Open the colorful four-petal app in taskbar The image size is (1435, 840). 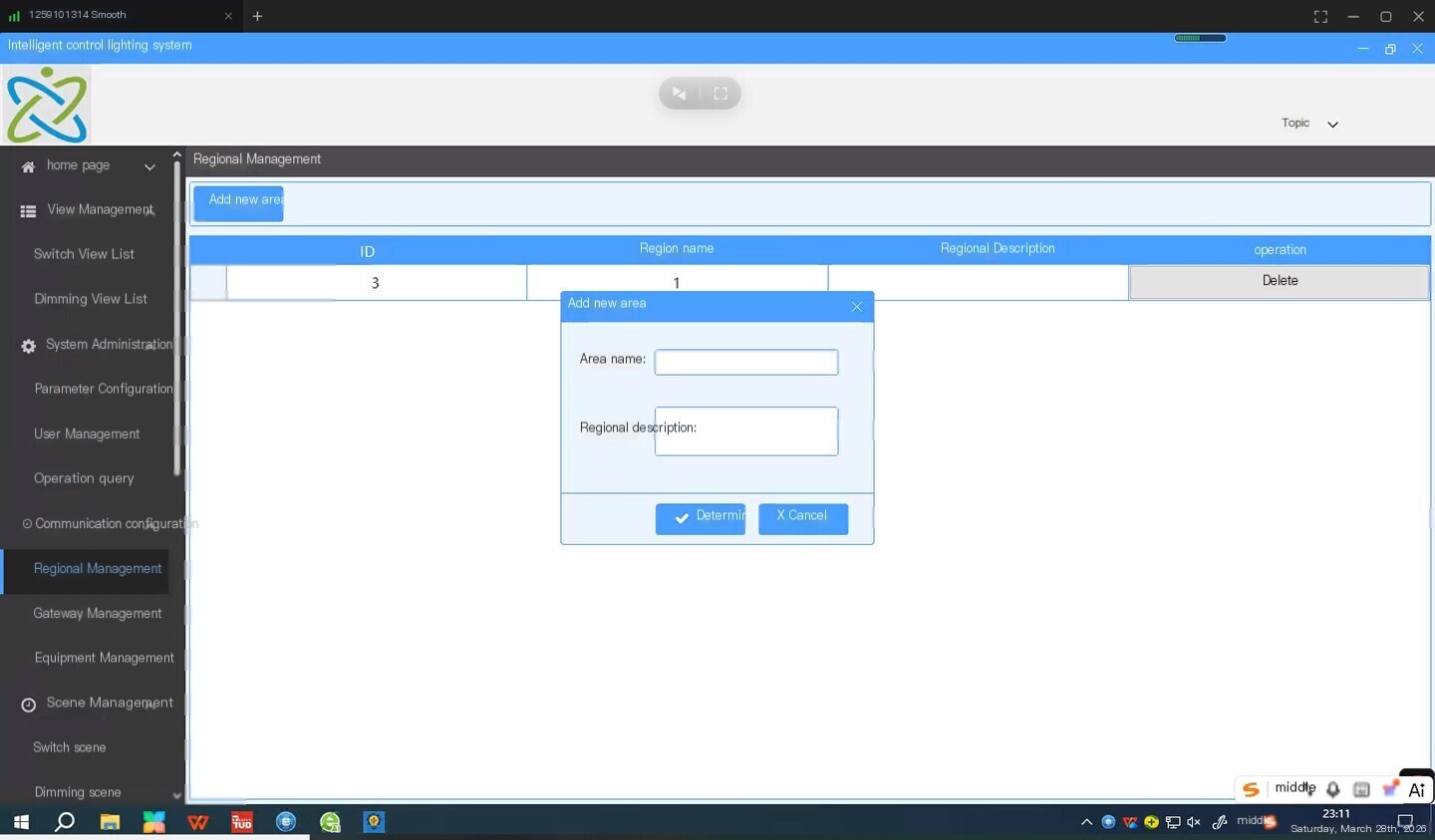(153, 822)
